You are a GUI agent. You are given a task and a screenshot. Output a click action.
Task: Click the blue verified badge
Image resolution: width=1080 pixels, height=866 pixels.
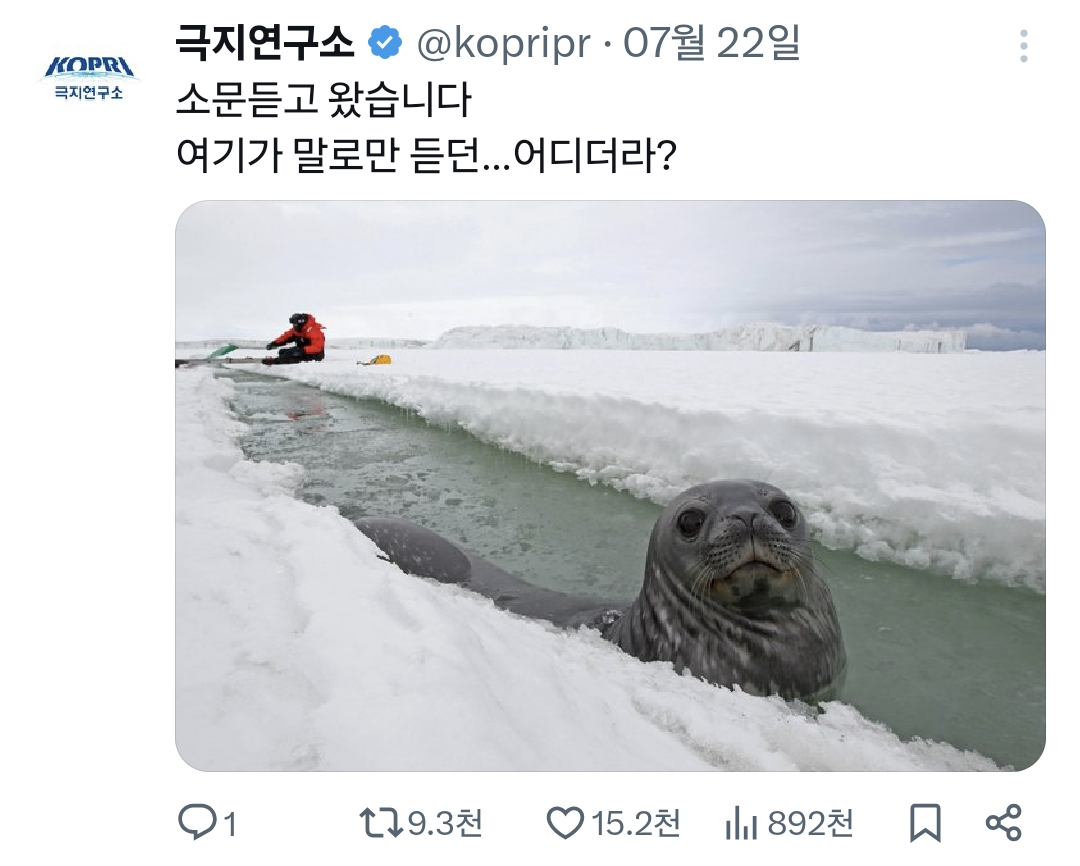tap(386, 43)
